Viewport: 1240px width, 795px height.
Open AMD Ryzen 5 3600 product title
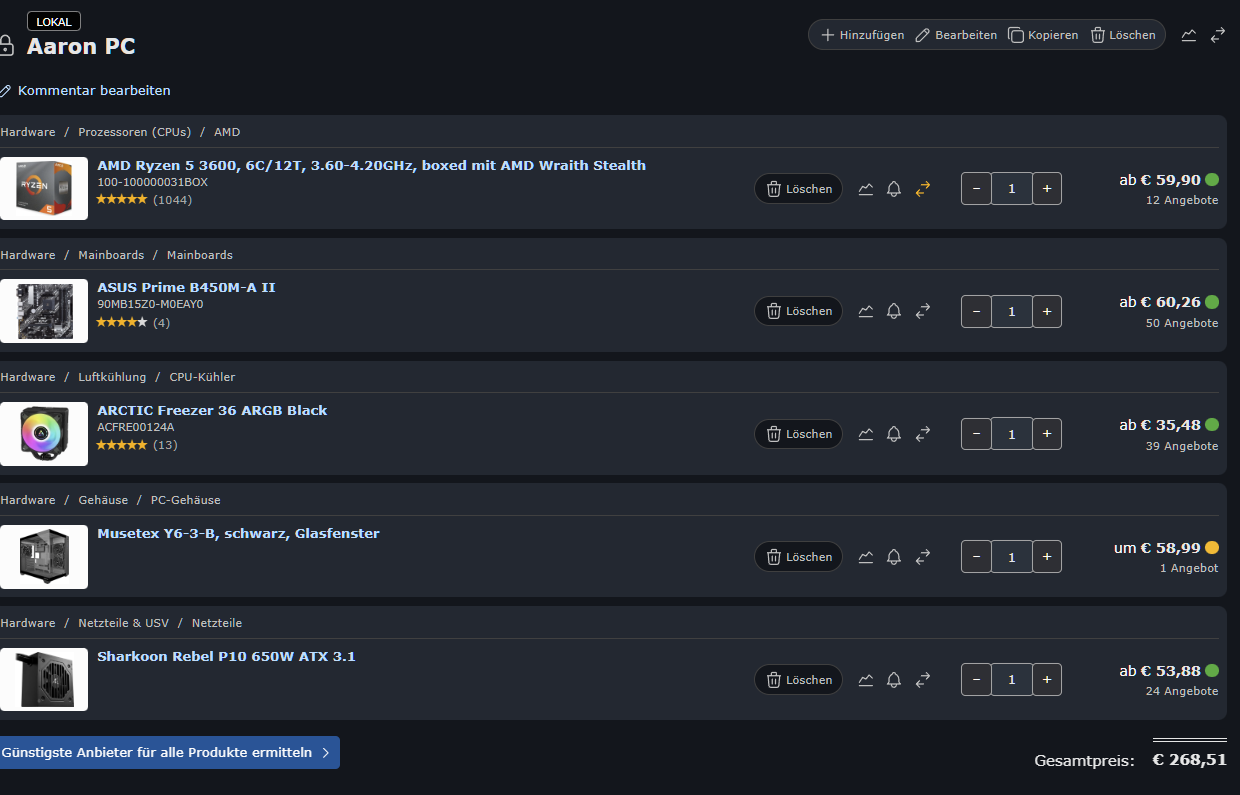point(371,165)
